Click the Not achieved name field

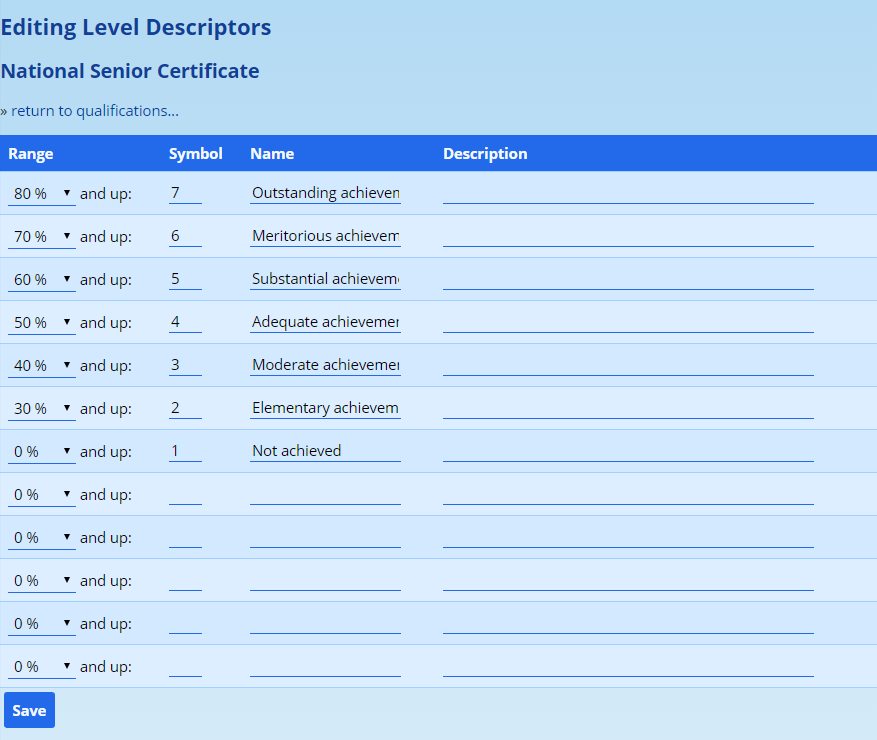coord(325,451)
